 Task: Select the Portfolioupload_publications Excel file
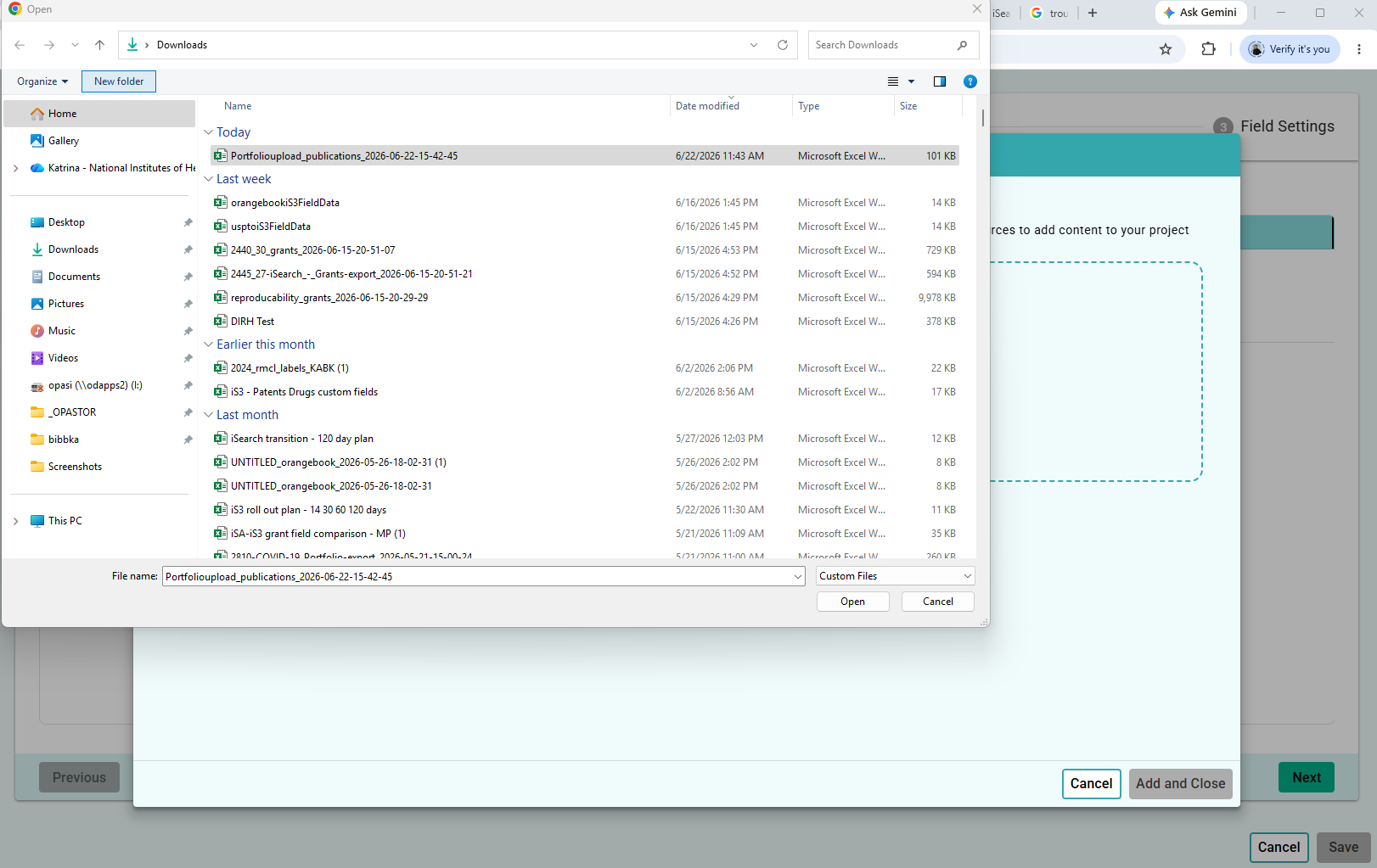tap(585, 156)
